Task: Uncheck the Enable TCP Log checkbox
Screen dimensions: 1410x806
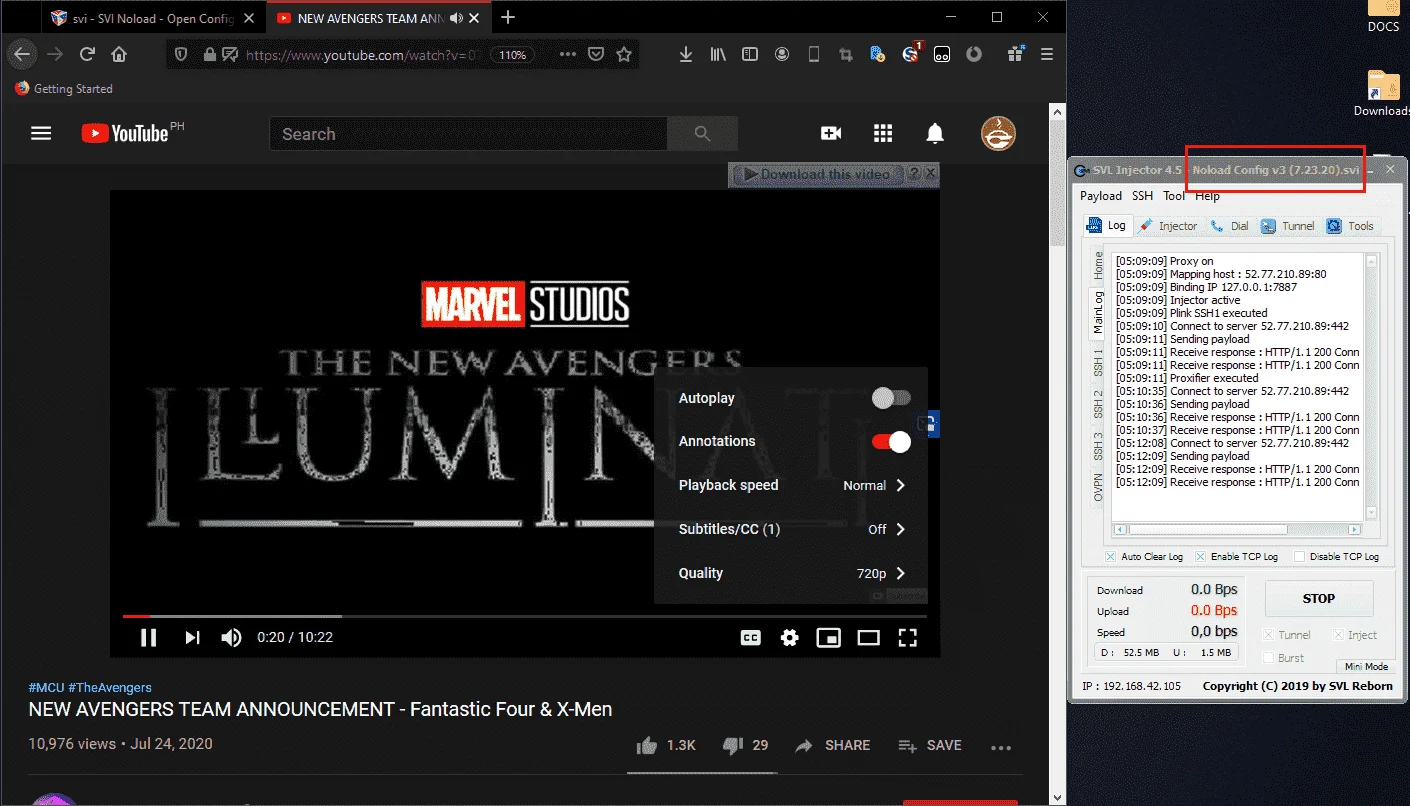Action: pyautogui.click(x=1199, y=557)
